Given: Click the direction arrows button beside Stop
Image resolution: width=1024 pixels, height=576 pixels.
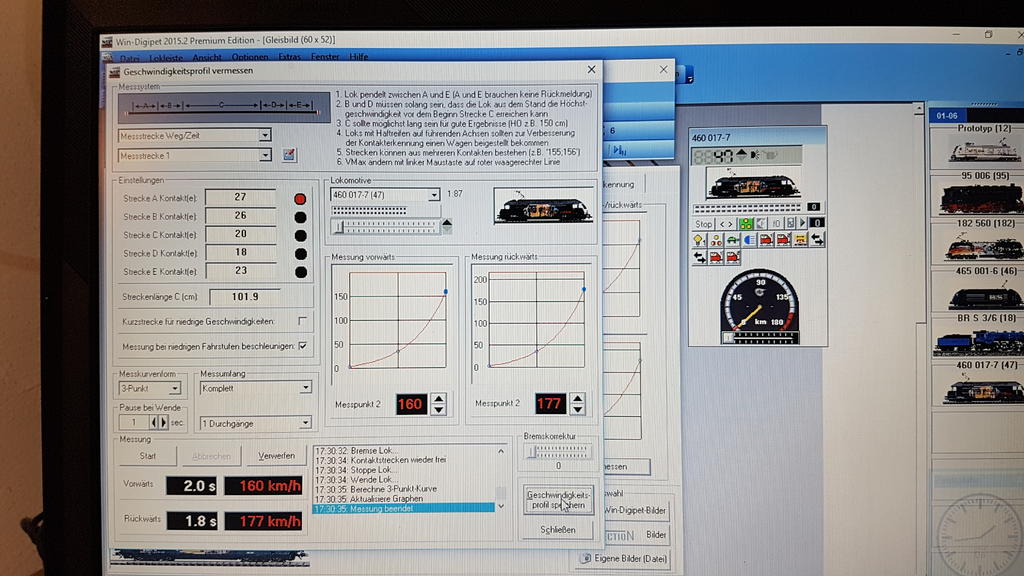Looking at the screenshot, I should (x=726, y=223).
